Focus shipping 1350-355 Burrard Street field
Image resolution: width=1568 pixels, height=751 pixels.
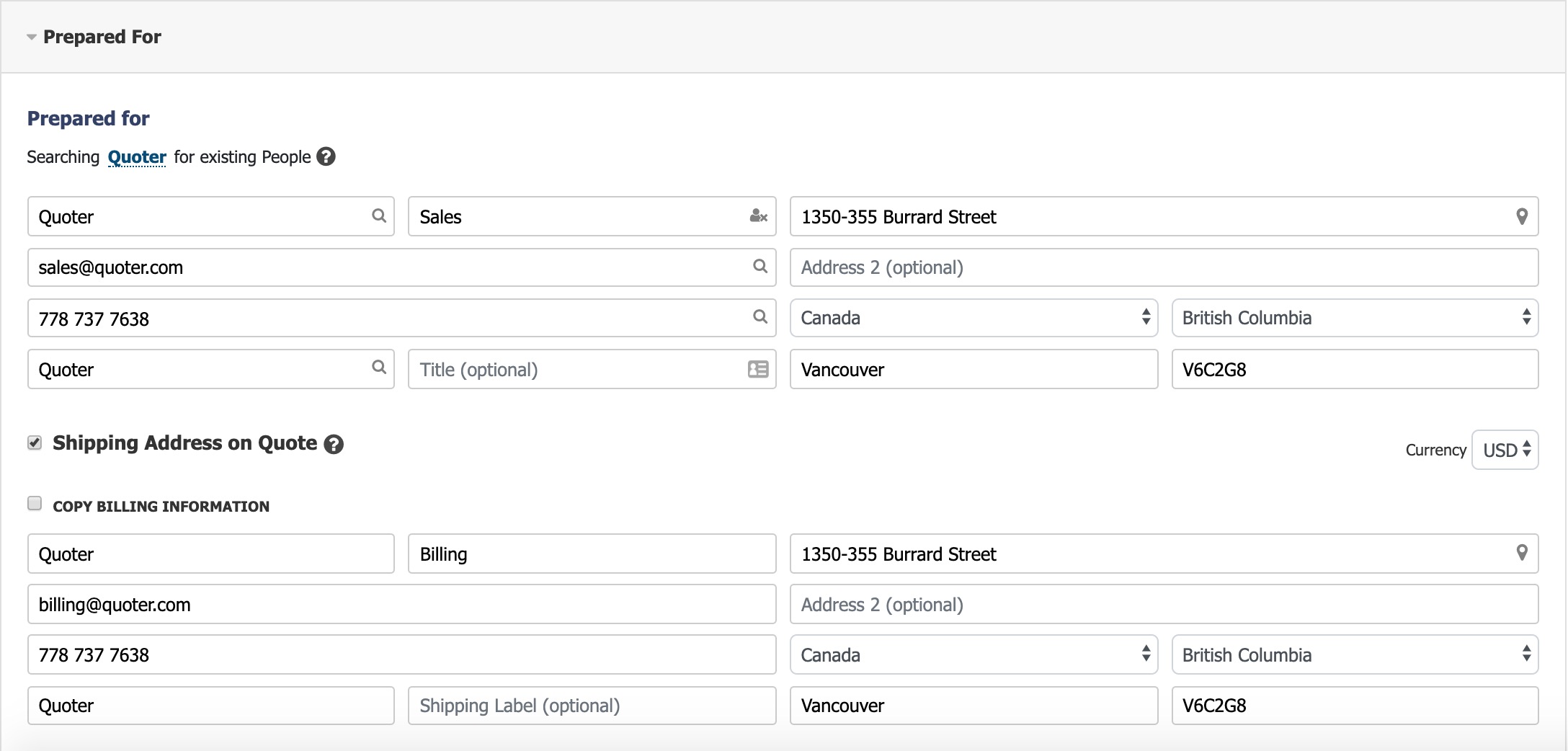click(1164, 554)
